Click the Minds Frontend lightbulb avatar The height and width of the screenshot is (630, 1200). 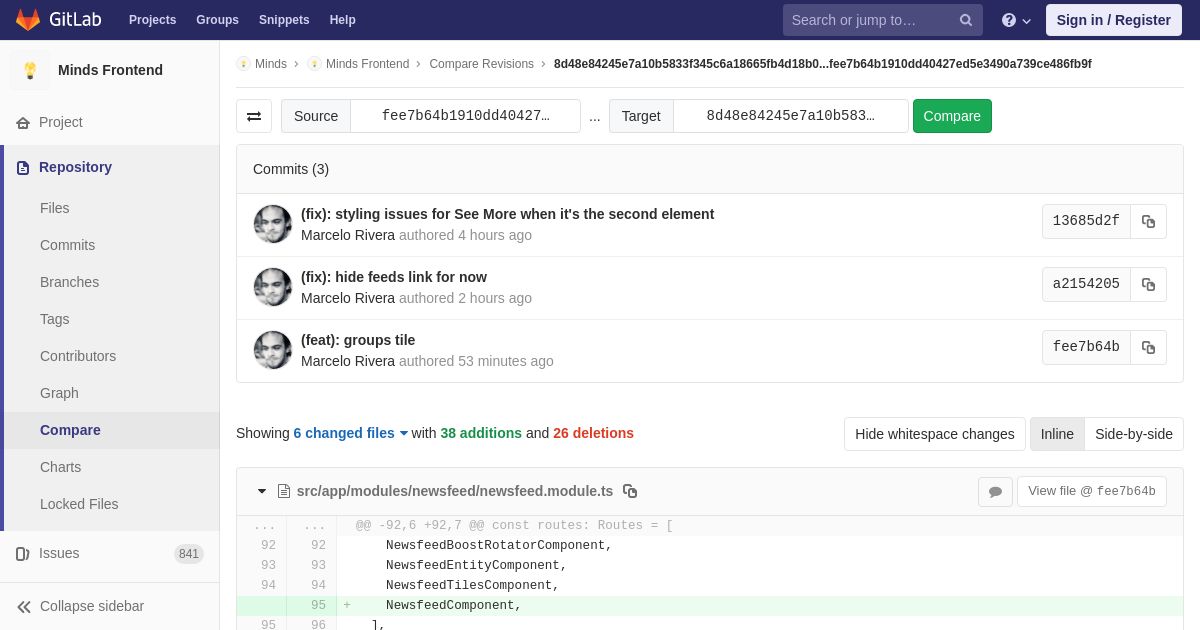click(x=30, y=70)
